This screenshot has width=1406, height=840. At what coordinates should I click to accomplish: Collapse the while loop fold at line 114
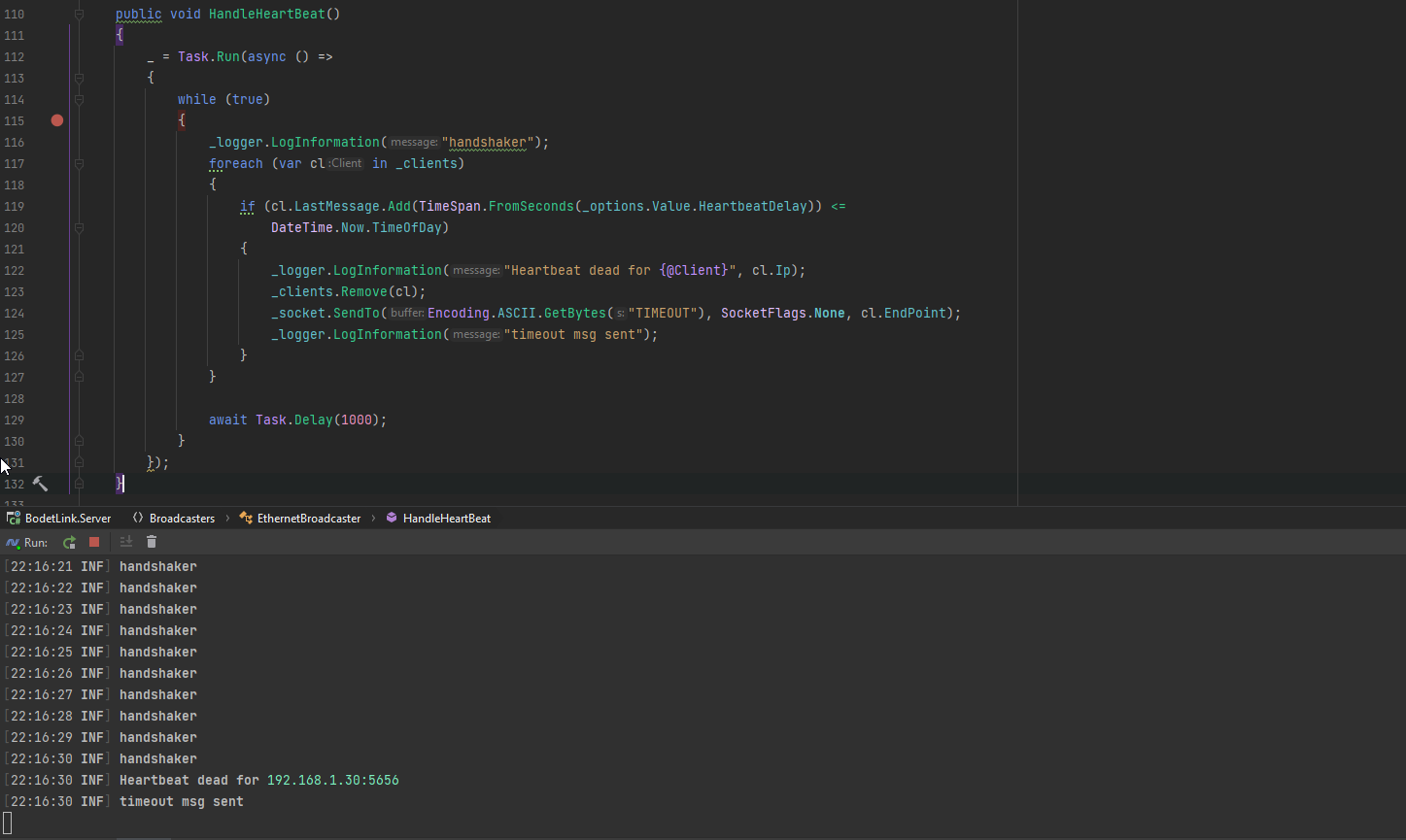point(80,99)
